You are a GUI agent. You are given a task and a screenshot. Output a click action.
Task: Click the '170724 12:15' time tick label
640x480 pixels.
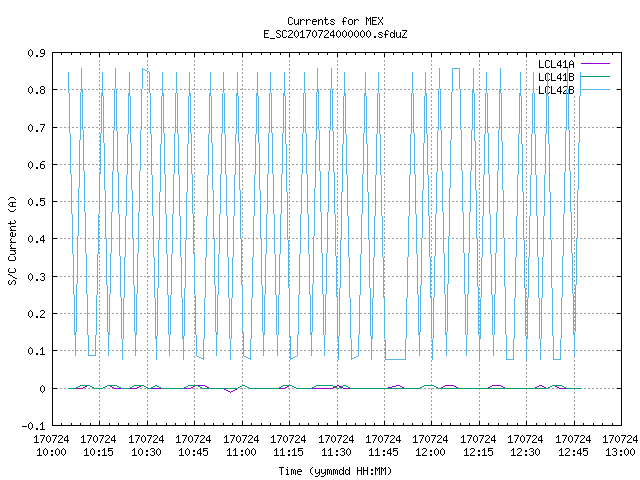478,446
